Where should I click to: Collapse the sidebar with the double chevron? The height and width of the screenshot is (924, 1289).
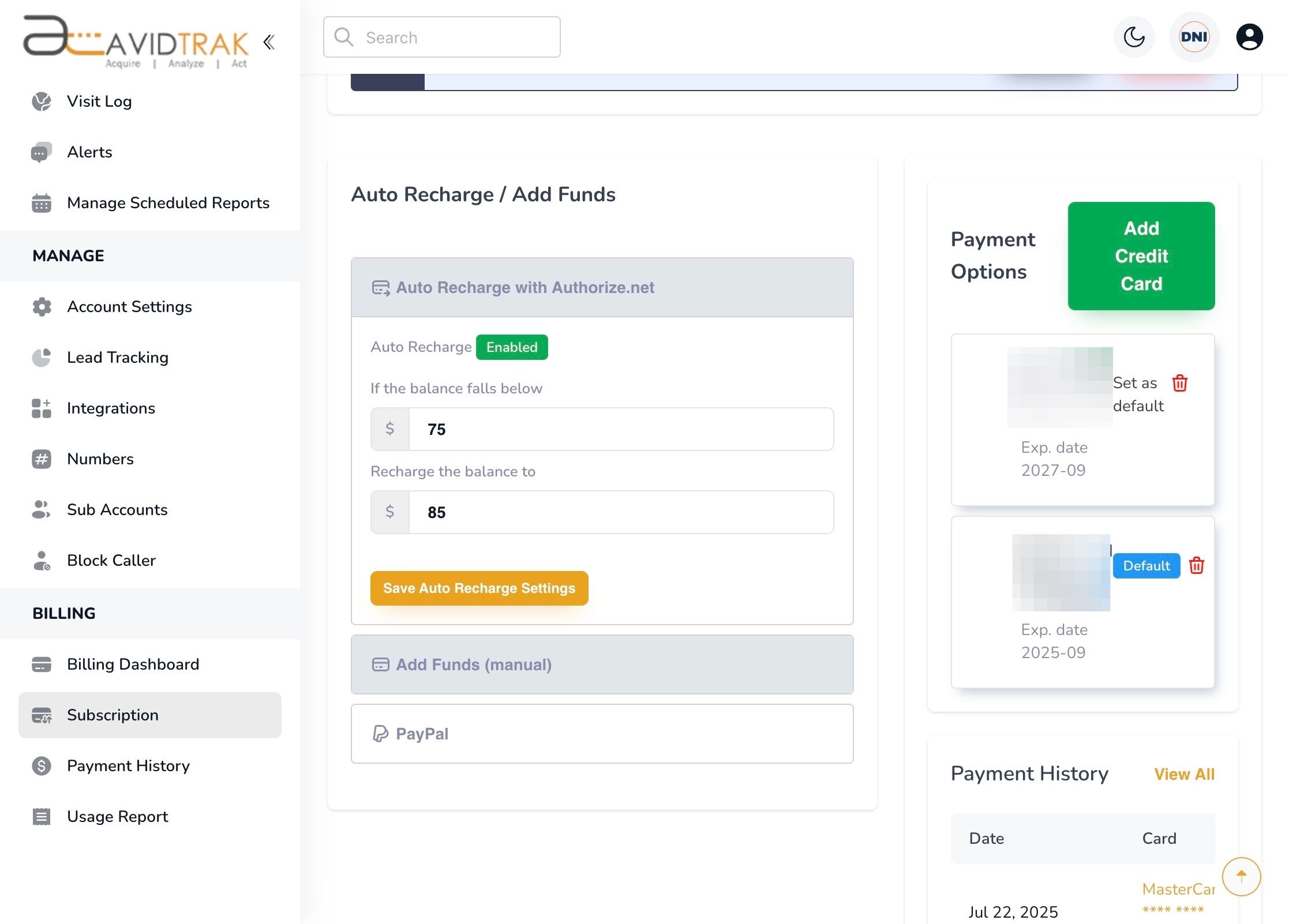(268, 42)
